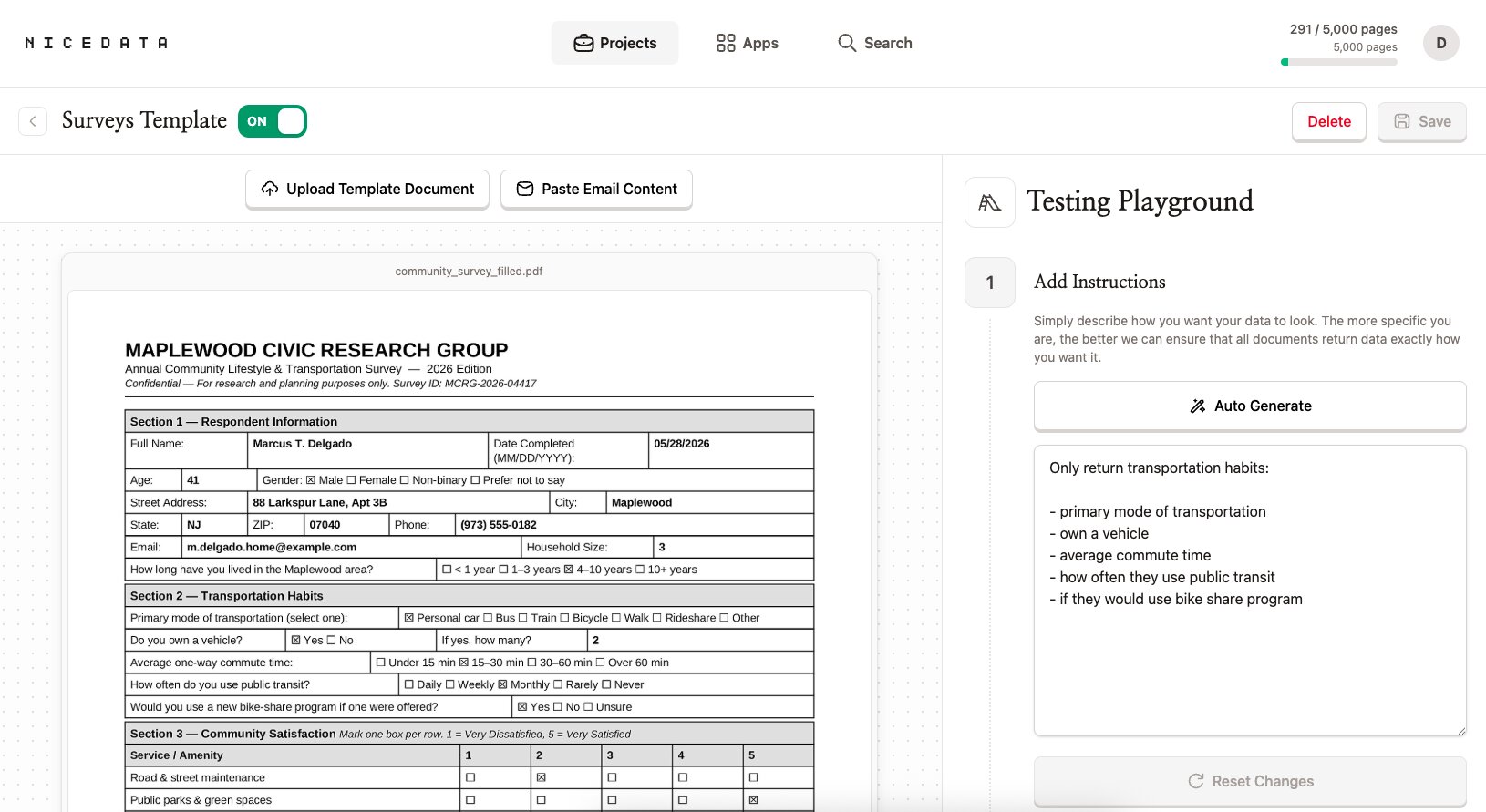Save the template
Viewport: 1486px width, 812px height.
click(1422, 121)
